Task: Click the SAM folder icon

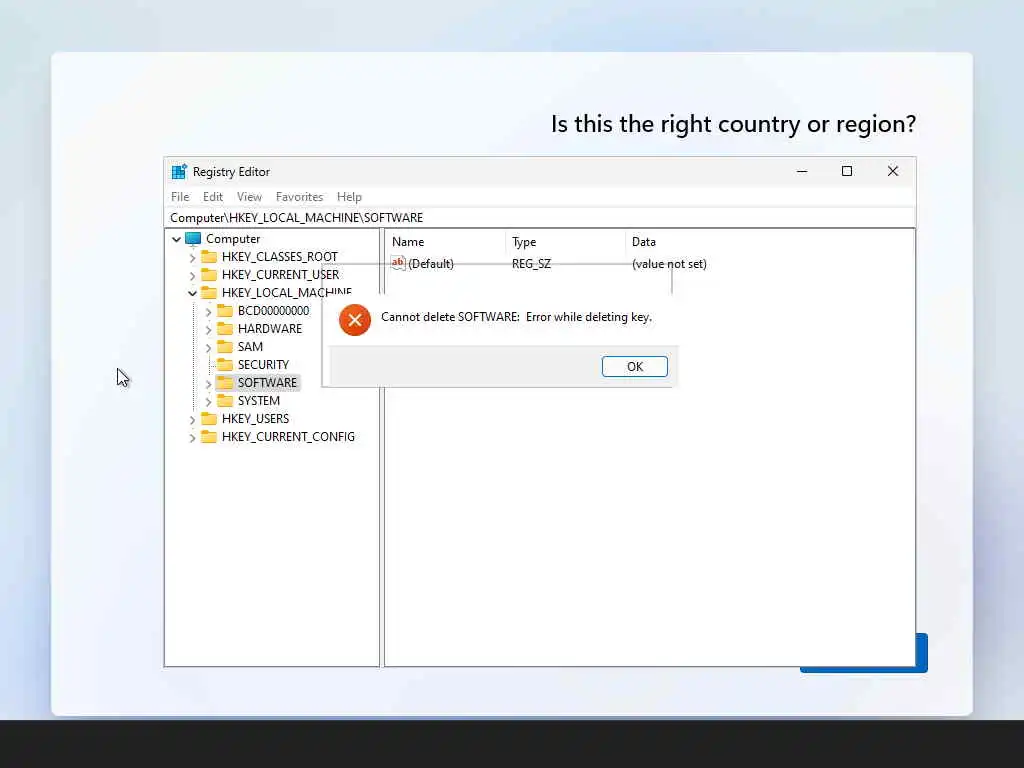Action: (x=225, y=346)
